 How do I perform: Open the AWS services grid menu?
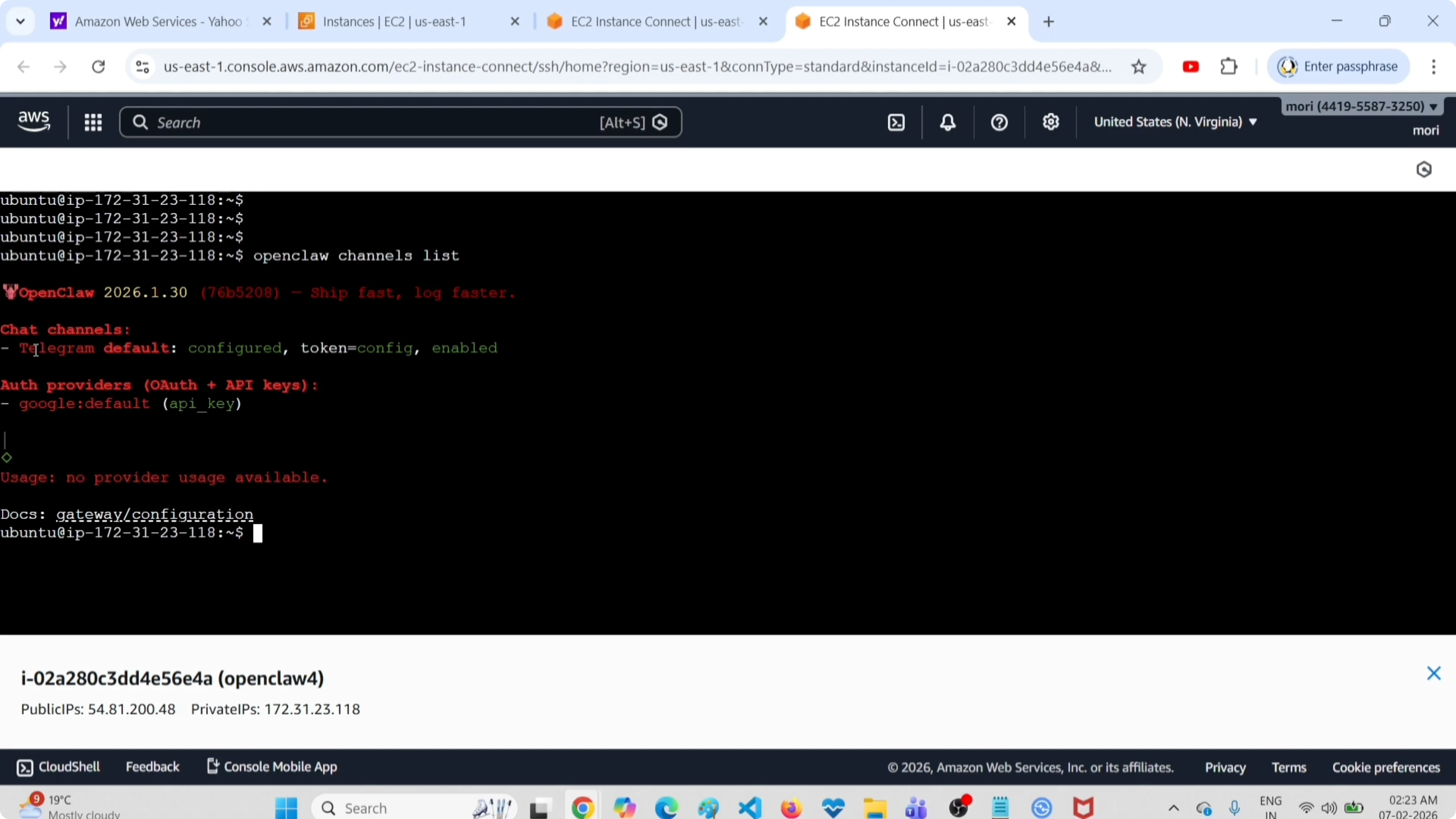click(x=93, y=122)
